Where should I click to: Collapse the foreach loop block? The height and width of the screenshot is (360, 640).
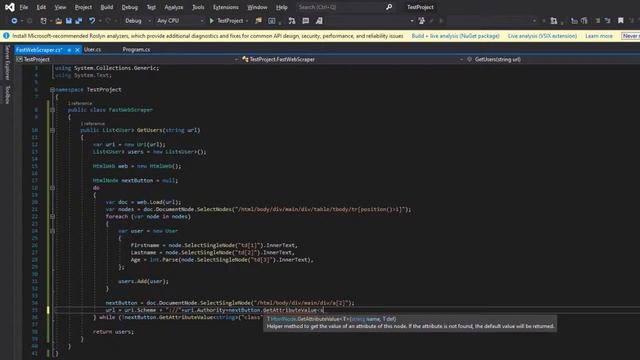click(x=52, y=216)
